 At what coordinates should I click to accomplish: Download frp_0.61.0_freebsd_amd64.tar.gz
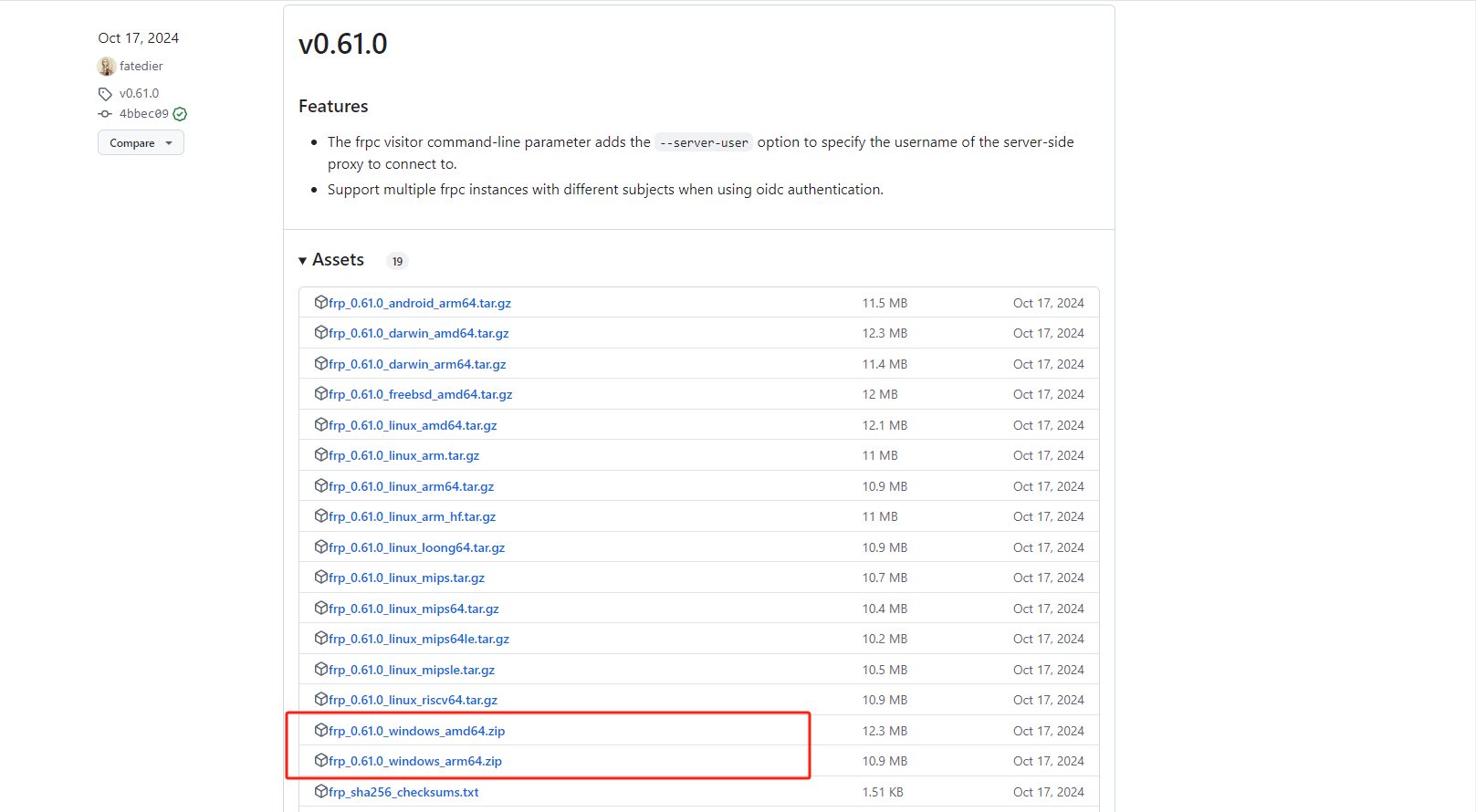tap(420, 394)
